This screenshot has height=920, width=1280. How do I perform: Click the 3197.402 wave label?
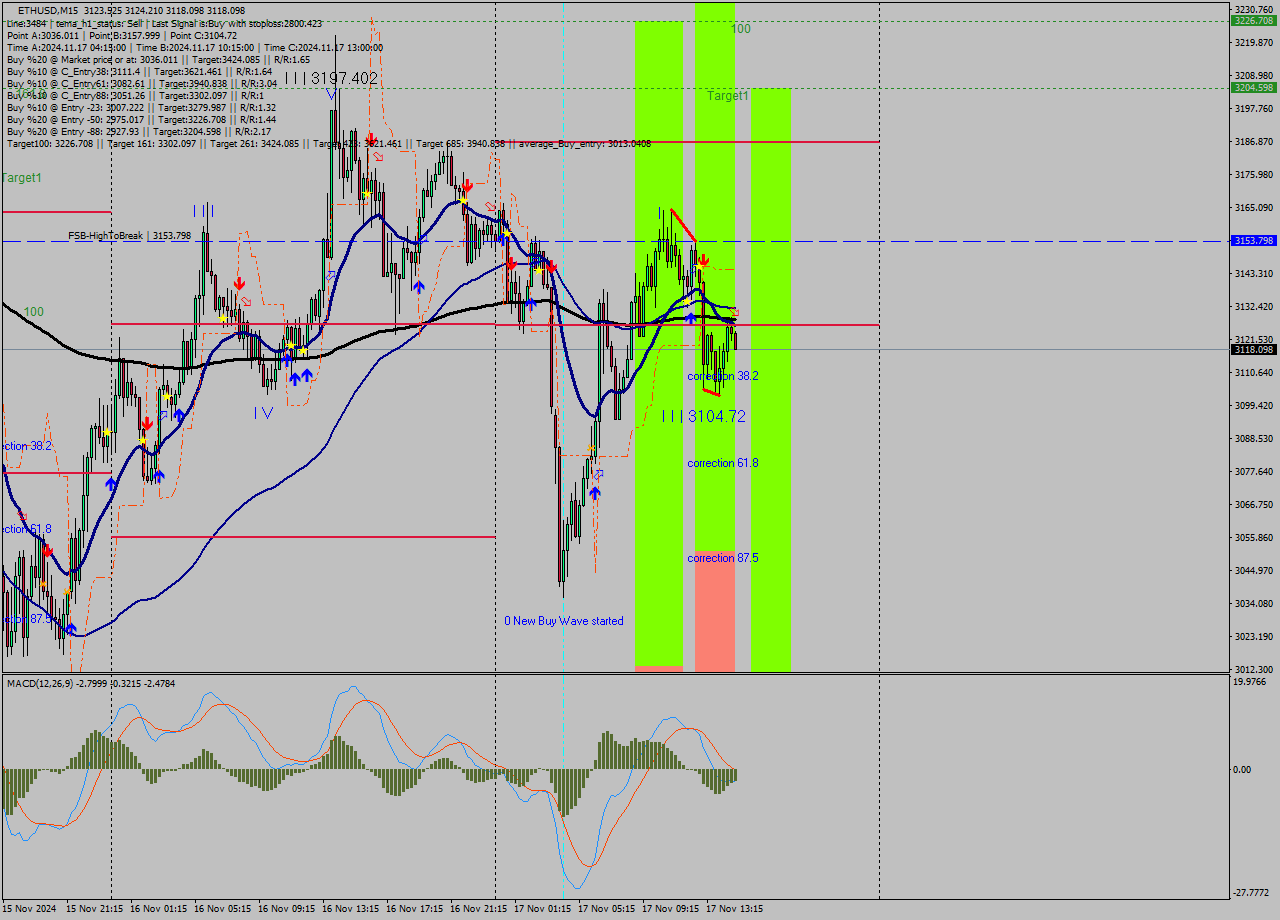pos(332,78)
